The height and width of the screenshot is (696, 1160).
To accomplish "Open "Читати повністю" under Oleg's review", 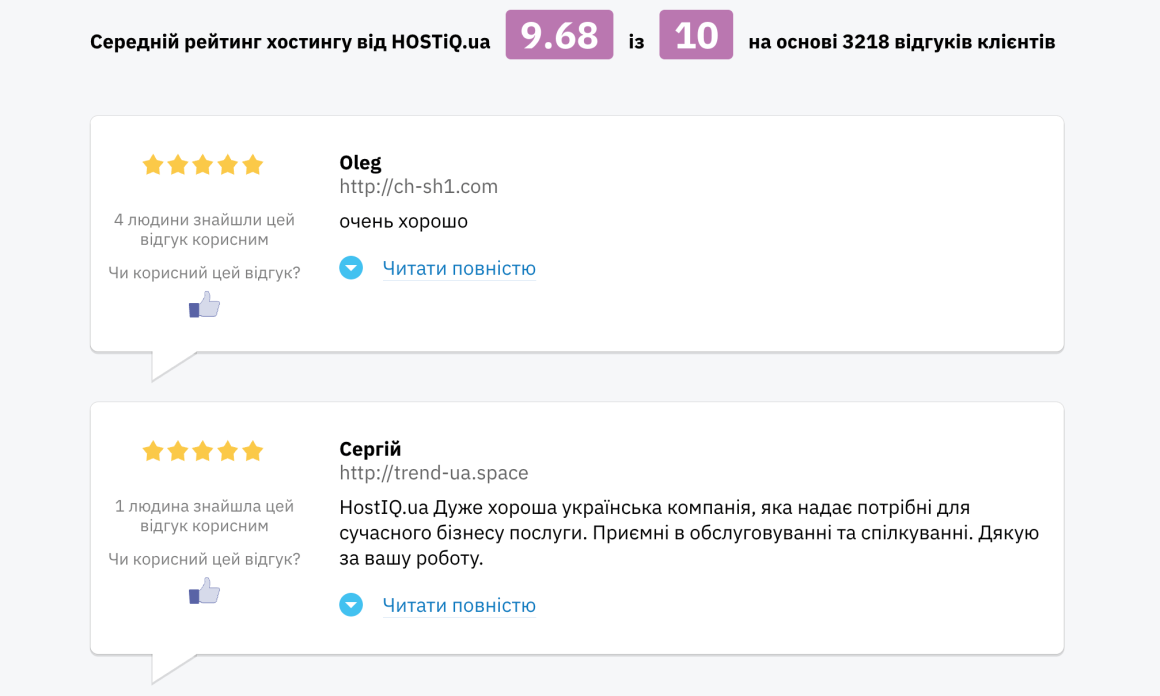I will [459, 268].
